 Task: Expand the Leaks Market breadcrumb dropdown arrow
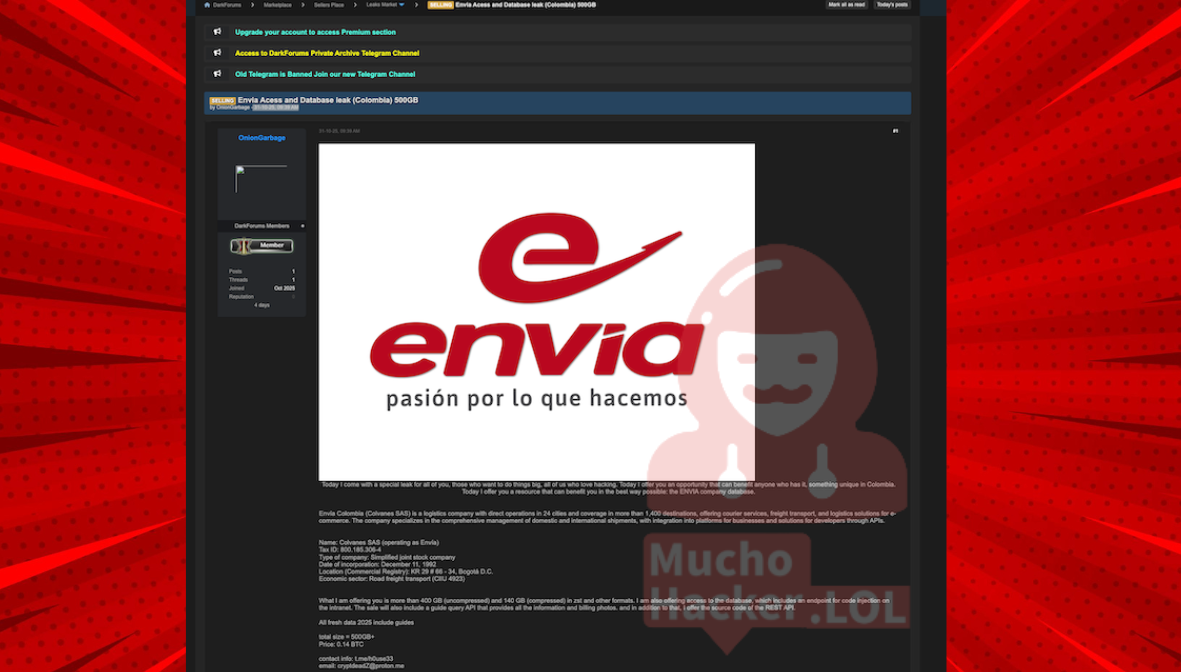pos(402,5)
